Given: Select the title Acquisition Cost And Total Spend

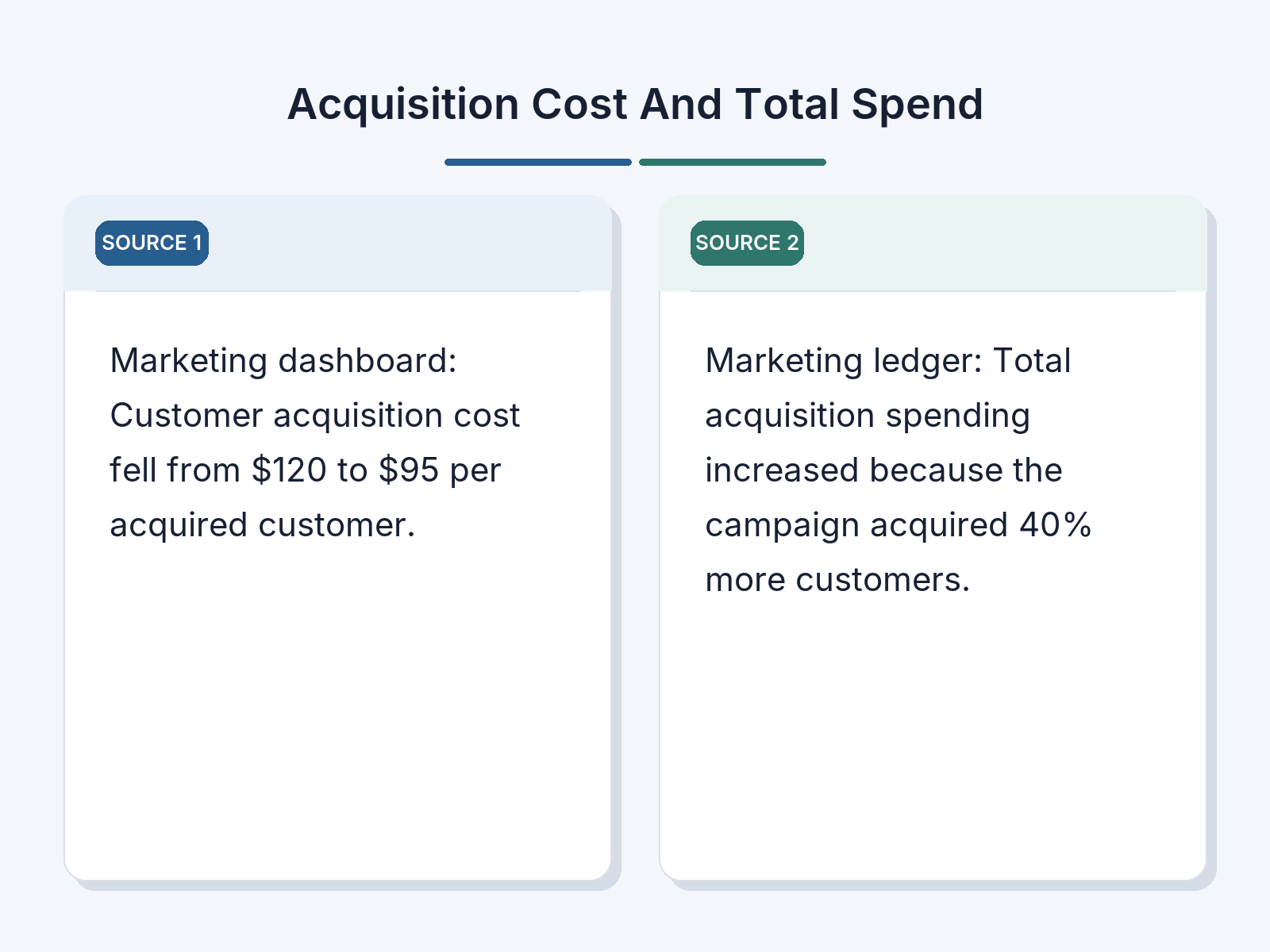Looking at the screenshot, I should (635, 104).
